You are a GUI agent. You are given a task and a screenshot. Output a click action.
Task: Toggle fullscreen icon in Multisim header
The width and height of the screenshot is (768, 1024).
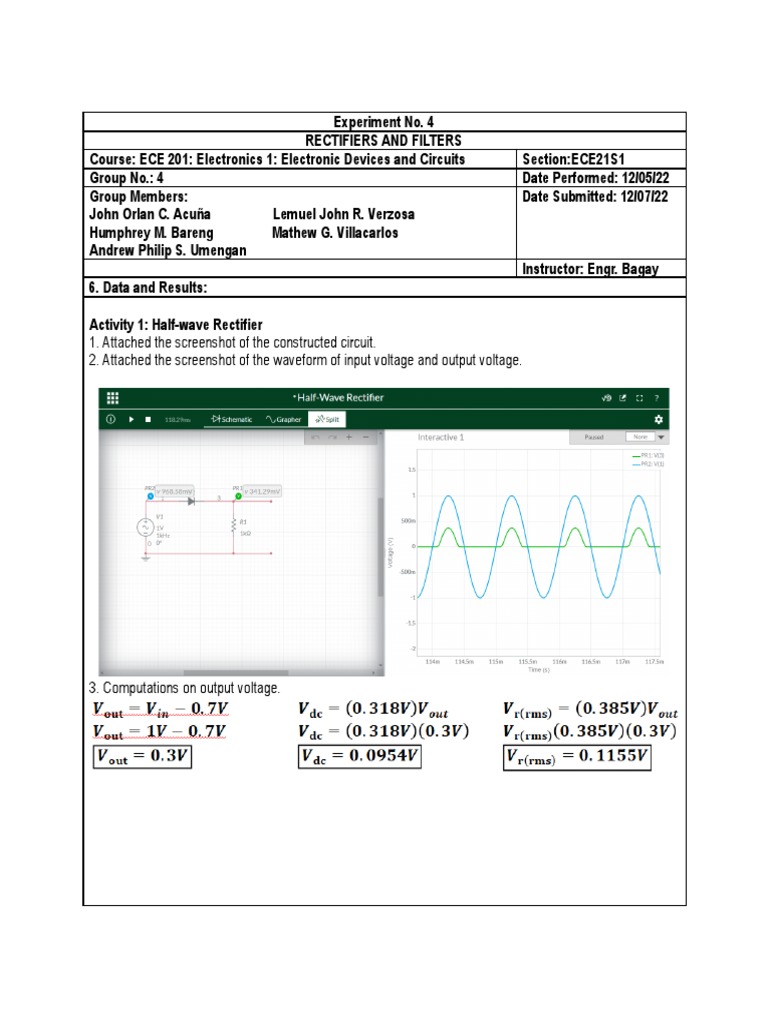click(639, 398)
